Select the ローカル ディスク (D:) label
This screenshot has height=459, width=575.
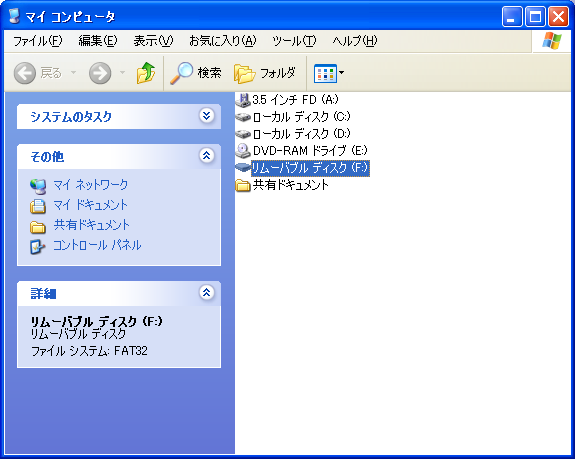click(x=301, y=134)
